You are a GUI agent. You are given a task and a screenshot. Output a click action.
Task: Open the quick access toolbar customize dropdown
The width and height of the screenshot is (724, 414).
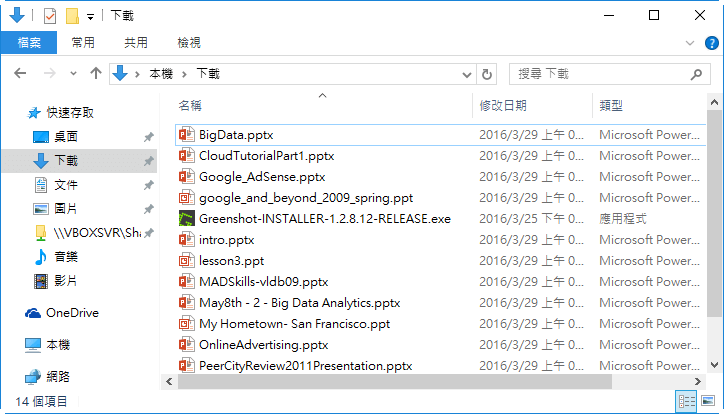[x=90, y=17]
